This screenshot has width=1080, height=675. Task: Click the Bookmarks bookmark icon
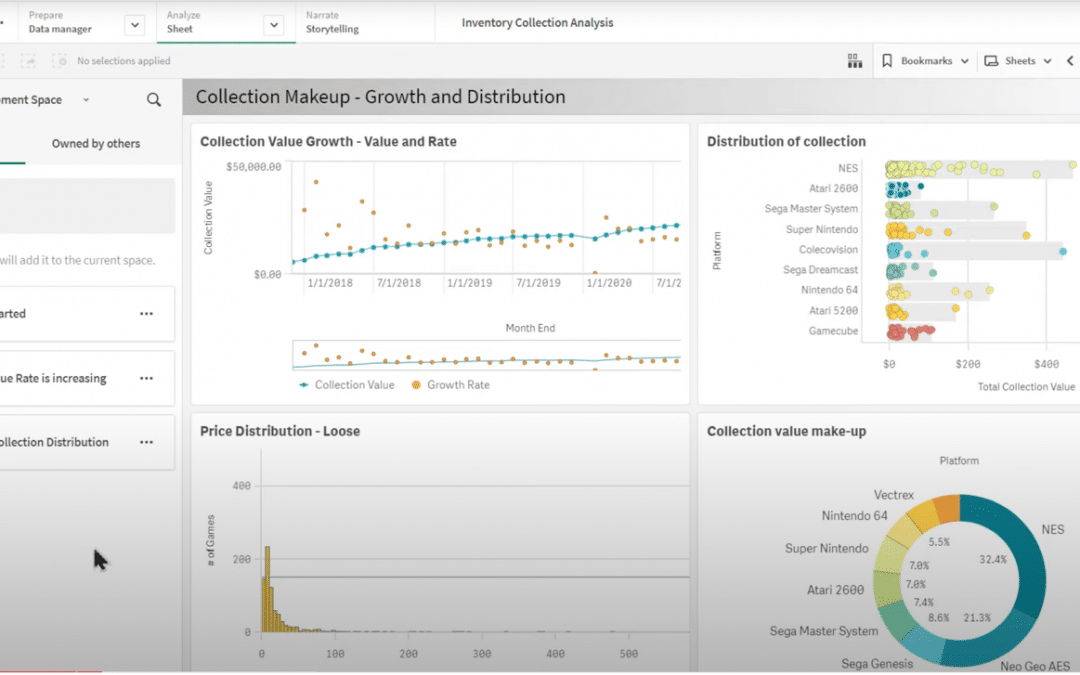888,60
